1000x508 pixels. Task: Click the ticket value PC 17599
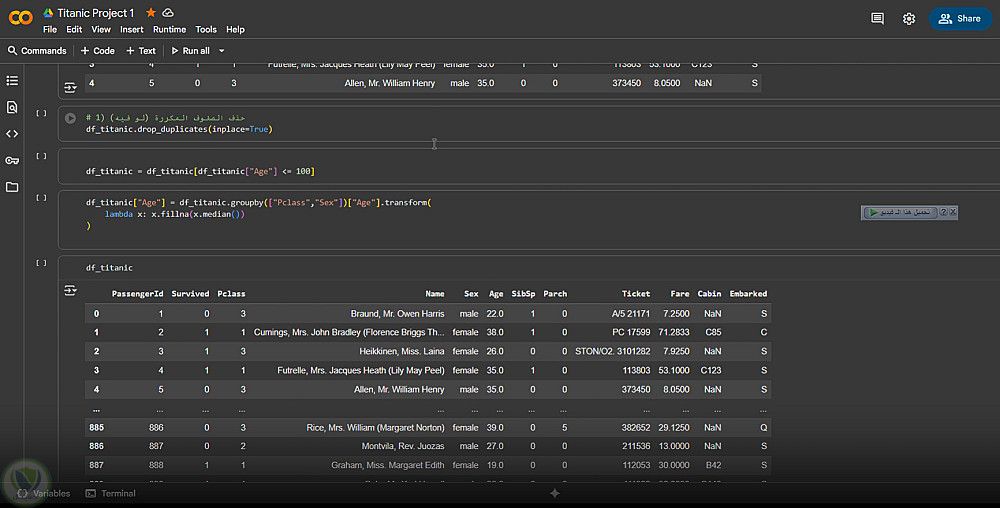[x=631, y=332]
